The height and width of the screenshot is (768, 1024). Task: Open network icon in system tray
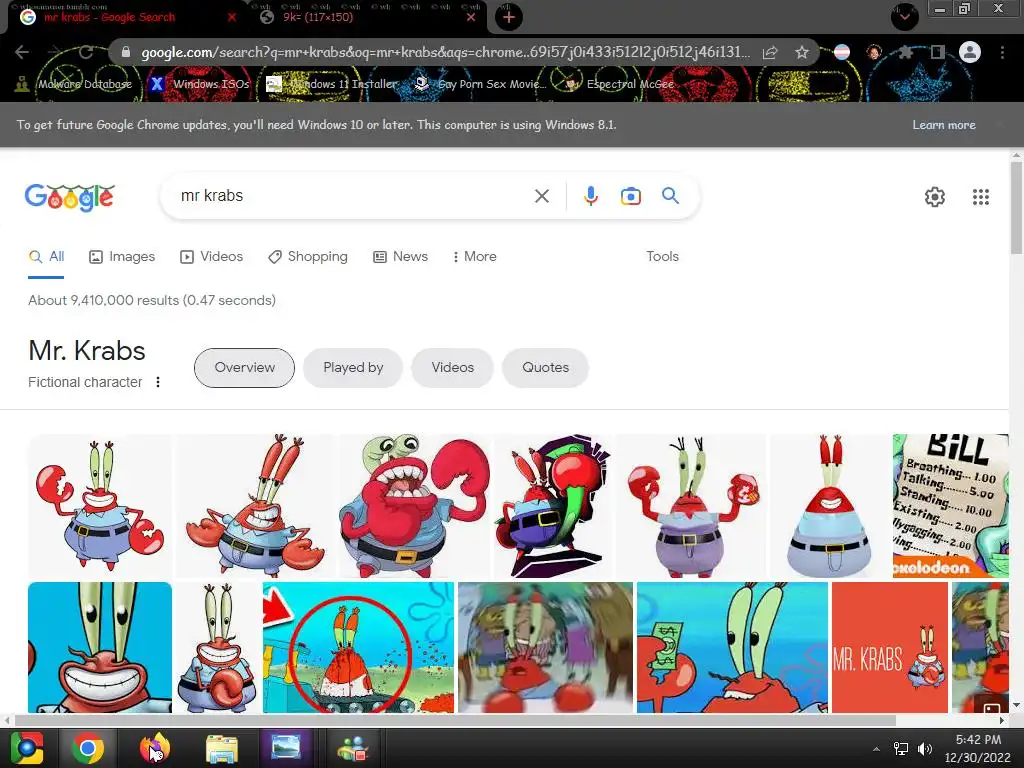(901, 748)
